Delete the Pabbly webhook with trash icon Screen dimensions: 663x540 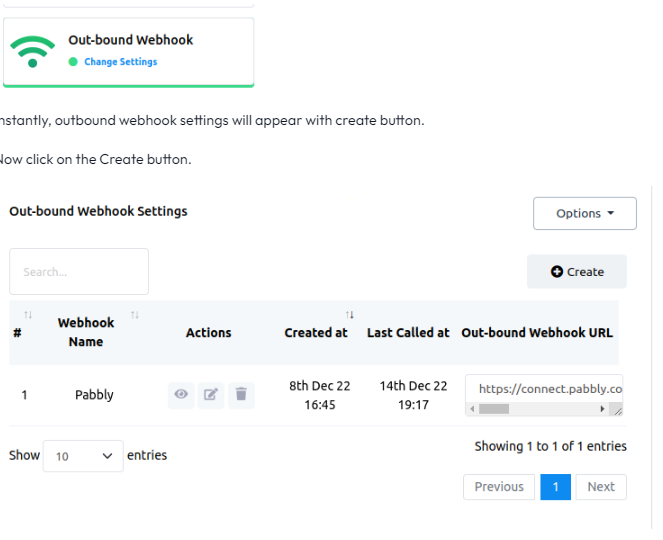pyautogui.click(x=241, y=395)
